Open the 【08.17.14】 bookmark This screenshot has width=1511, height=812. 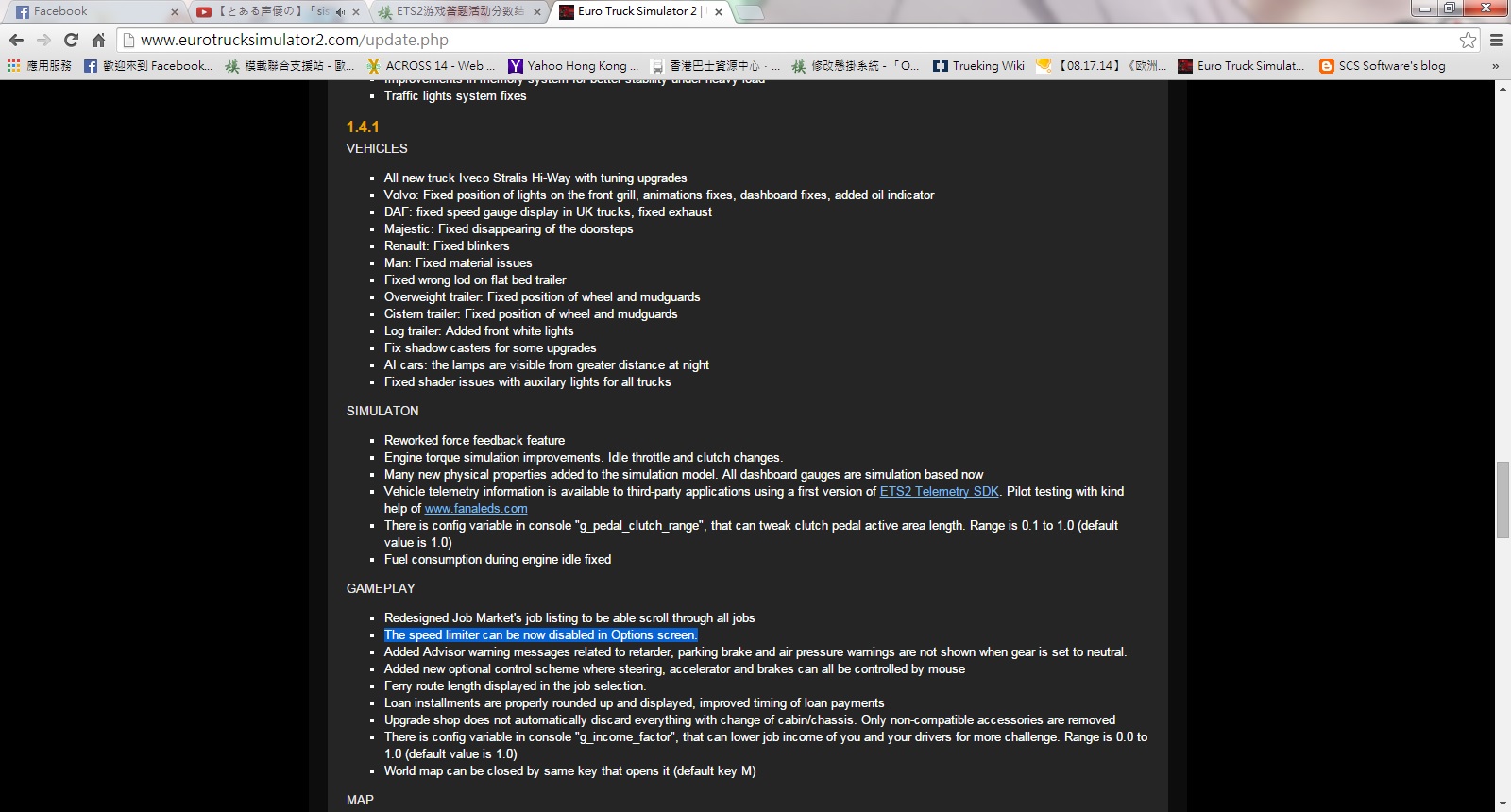[1101, 66]
